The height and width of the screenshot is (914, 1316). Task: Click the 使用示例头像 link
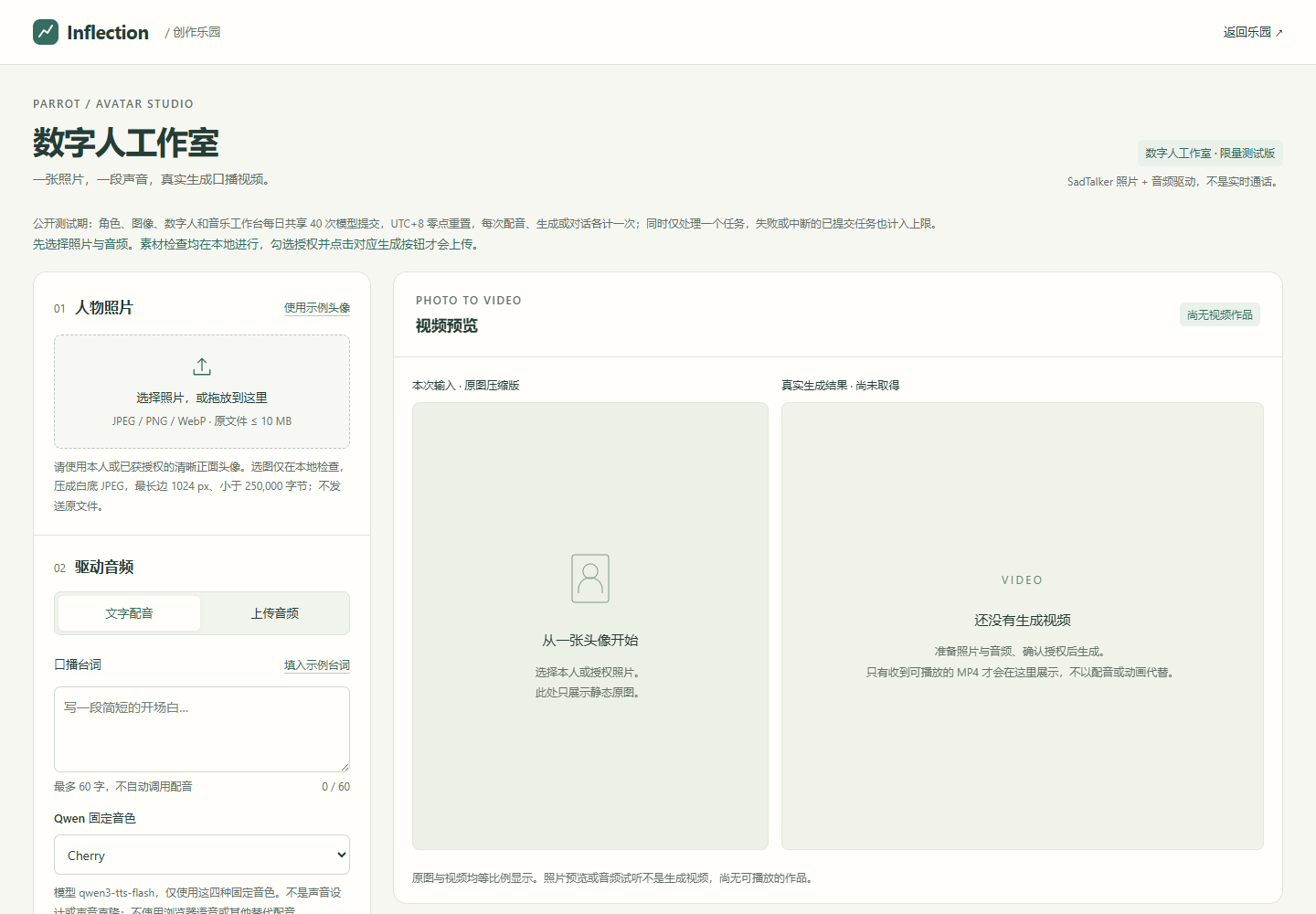click(317, 308)
